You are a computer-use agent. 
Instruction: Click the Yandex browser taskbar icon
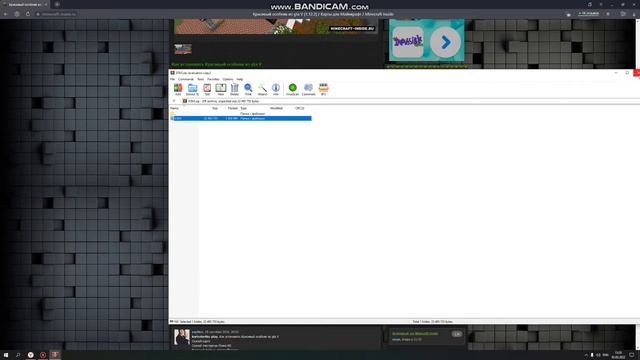click(31, 355)
